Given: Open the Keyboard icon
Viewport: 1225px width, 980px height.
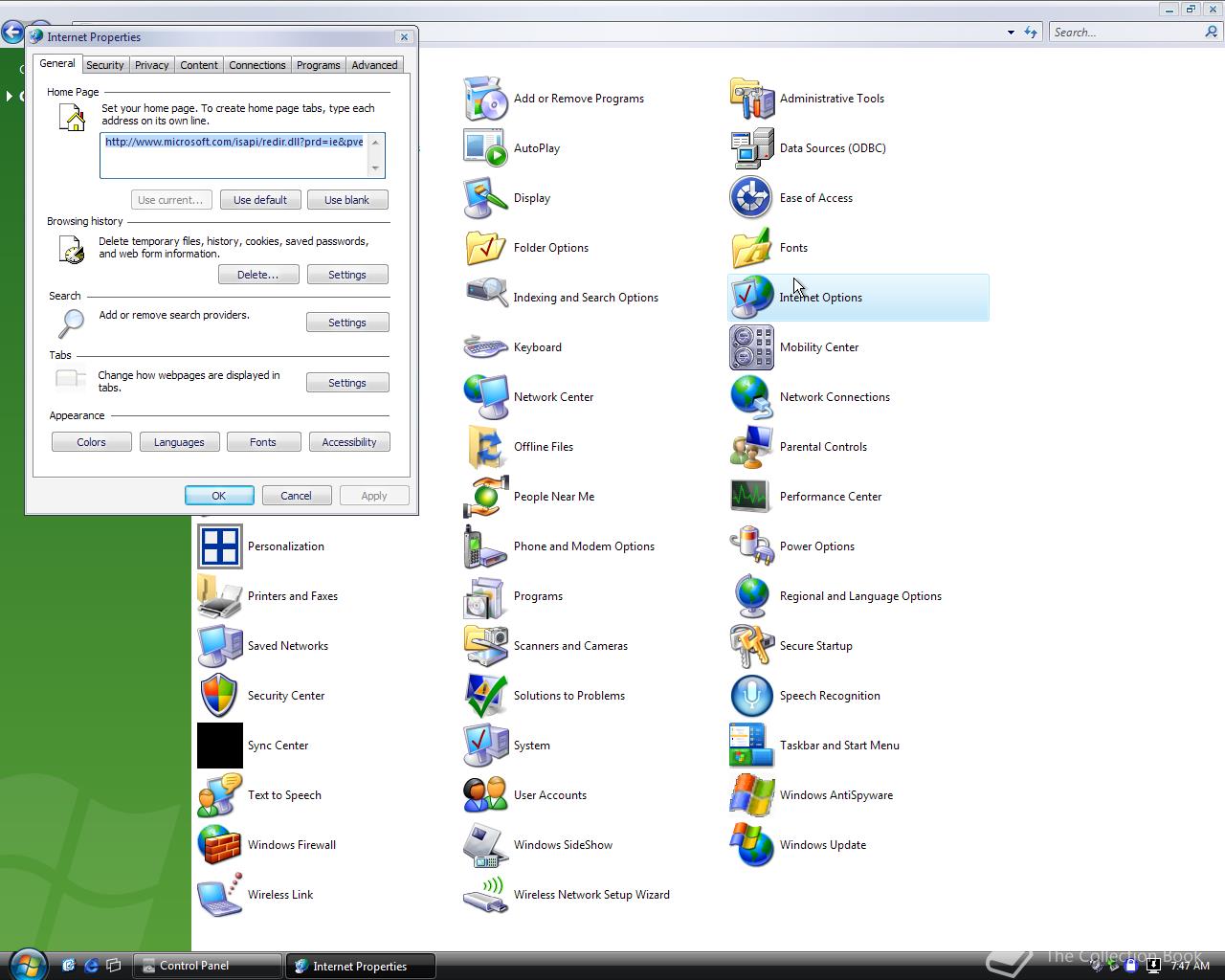Looking at the screenshot, I should click(x=485, y=347).
